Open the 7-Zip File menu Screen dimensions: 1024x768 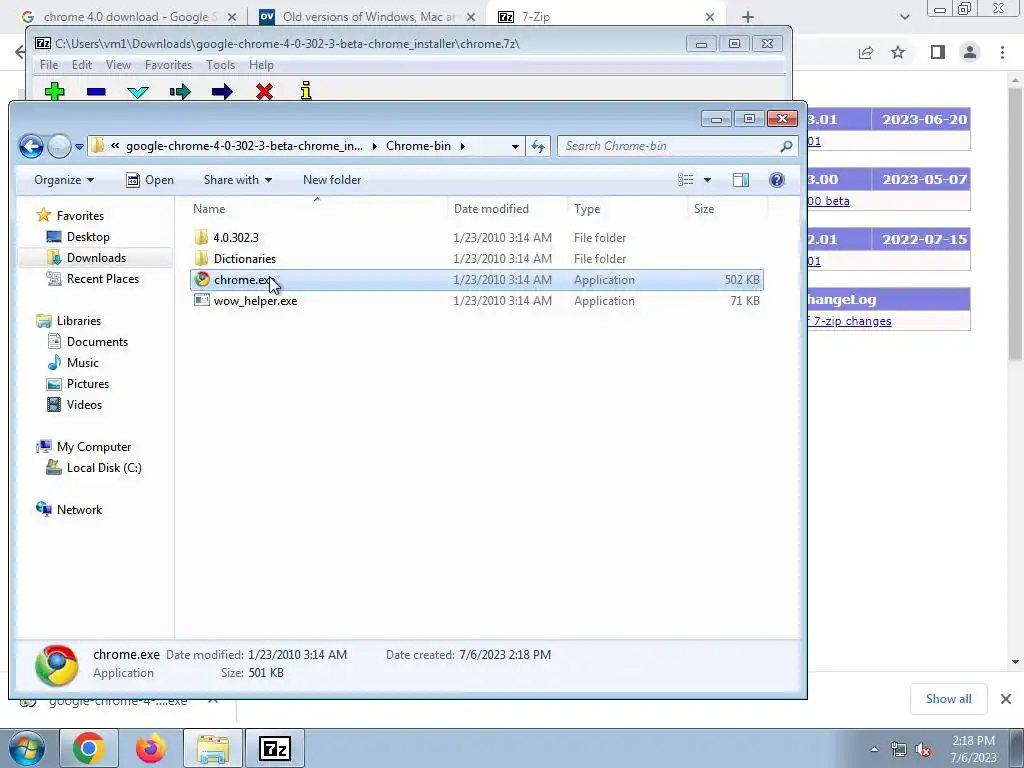(49, 65)
